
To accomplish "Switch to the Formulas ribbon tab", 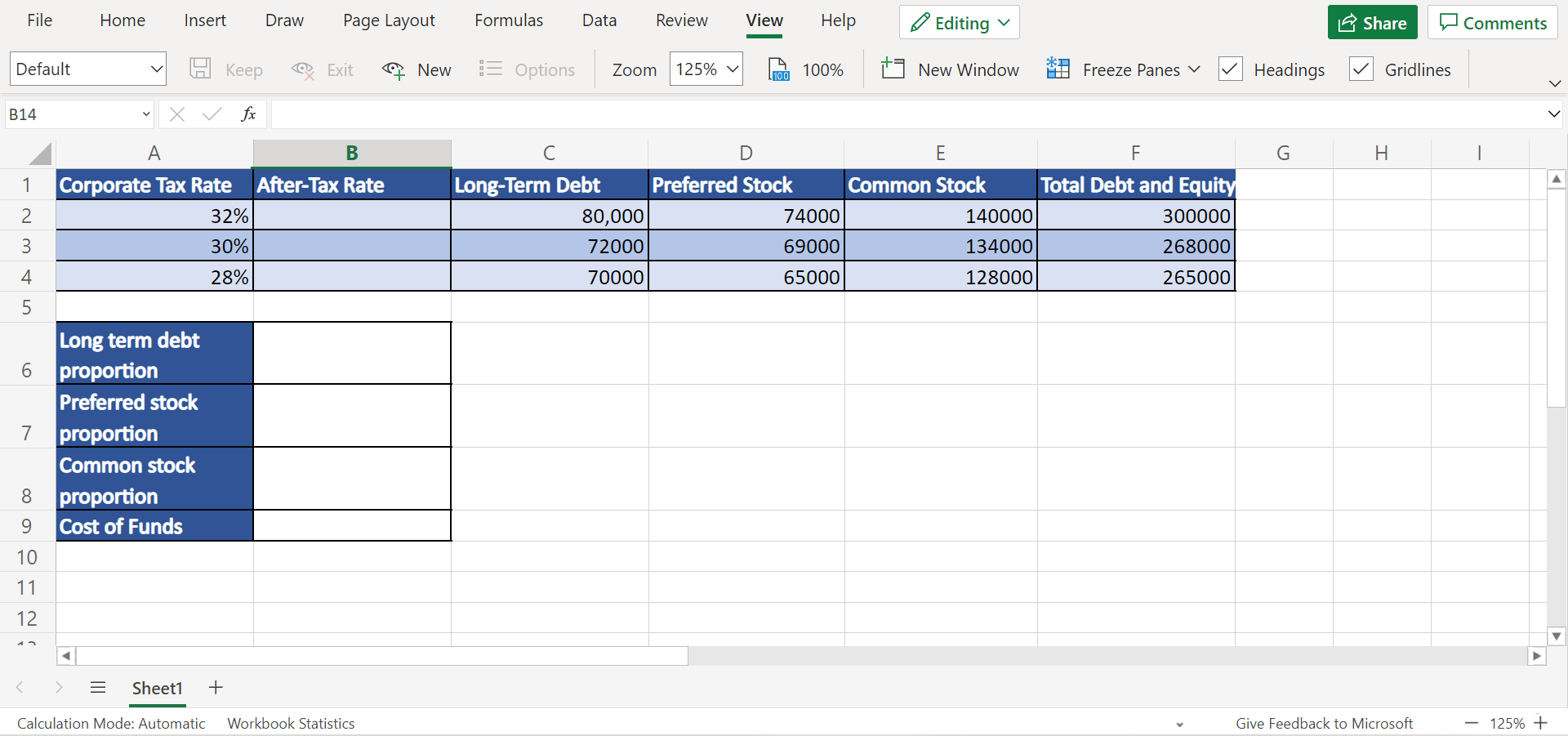I will coord(508,20).
